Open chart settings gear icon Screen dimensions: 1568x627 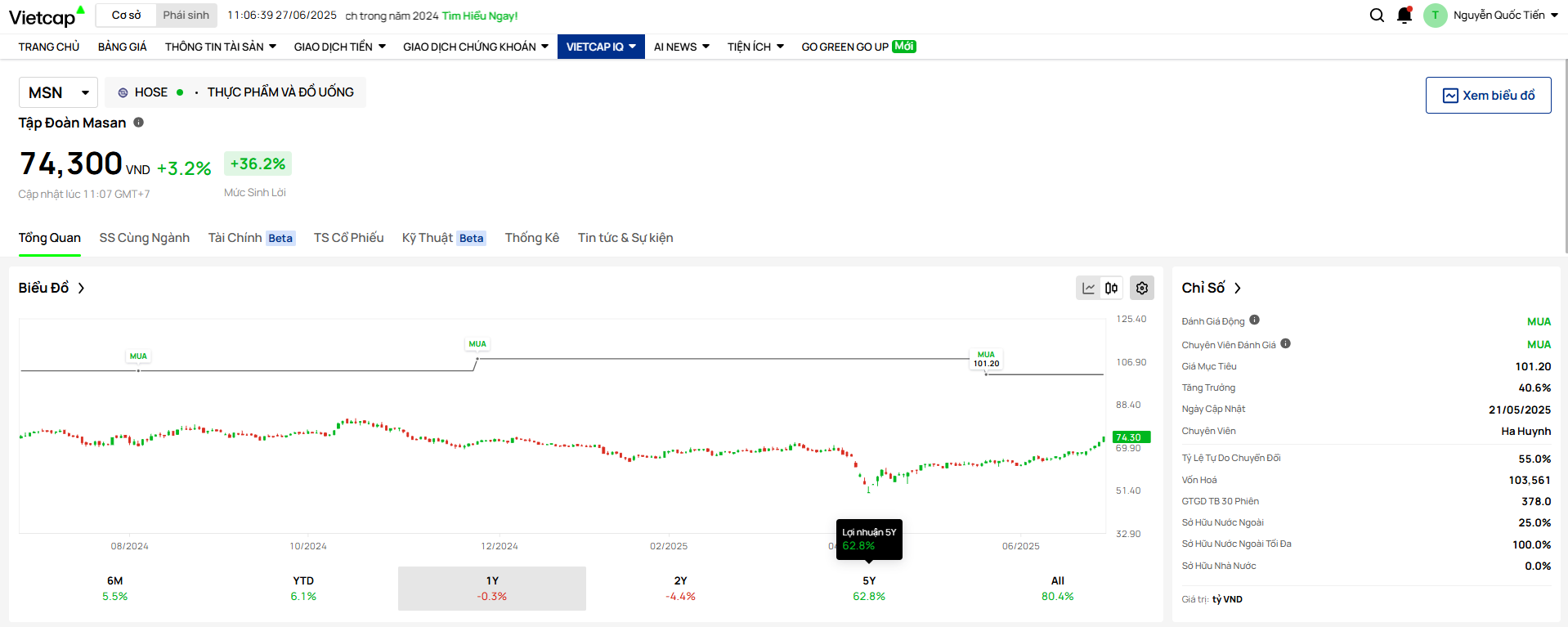[x=1142, y=288]
